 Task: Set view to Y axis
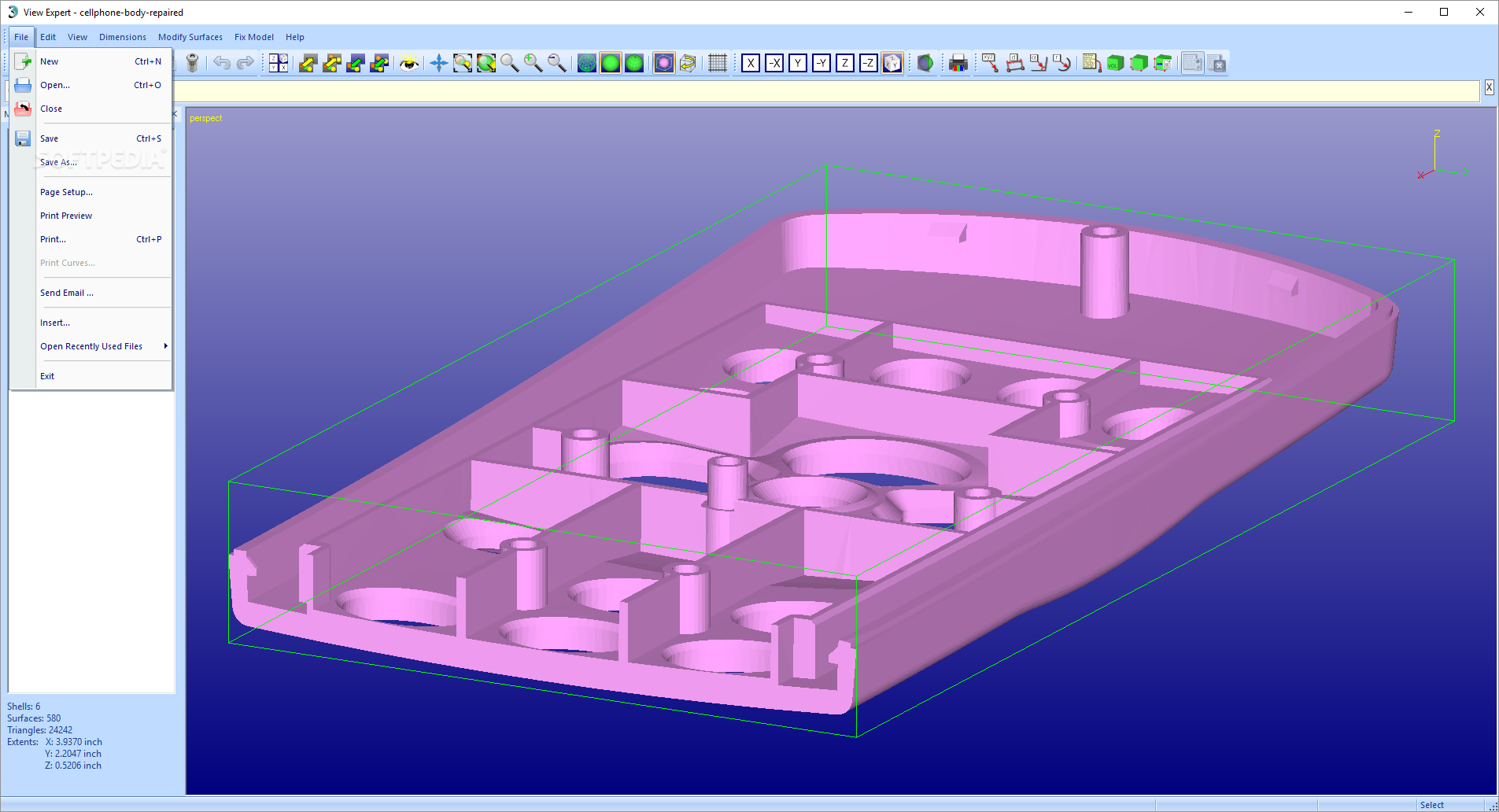click(798, 63)
